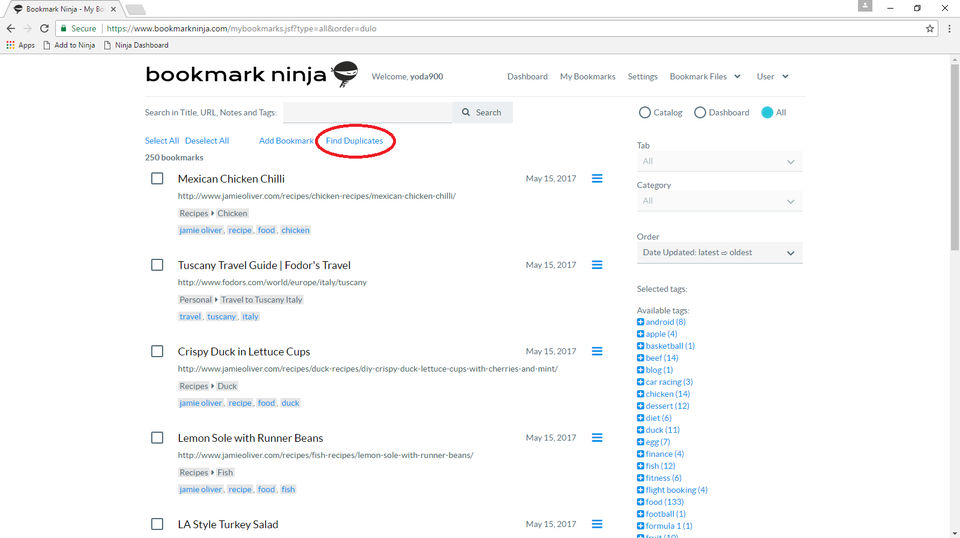Open Ninja Dashboard from bookmarks bar
Viewport: 960px width, 538px height.
coord(136,45)
